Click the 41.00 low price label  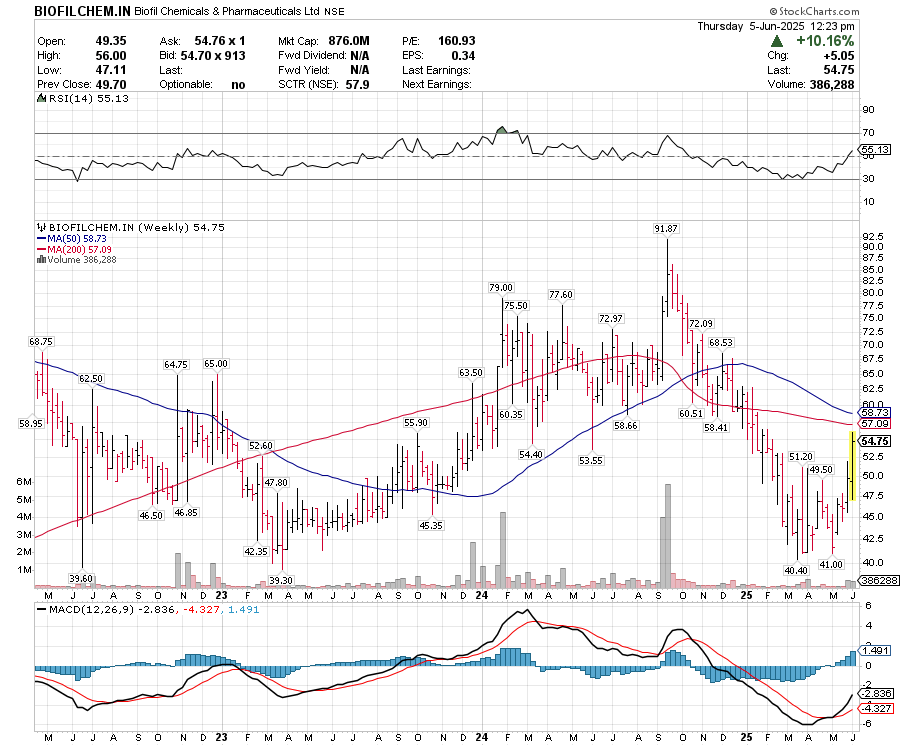pyautogui.click(x=831, y=564)
